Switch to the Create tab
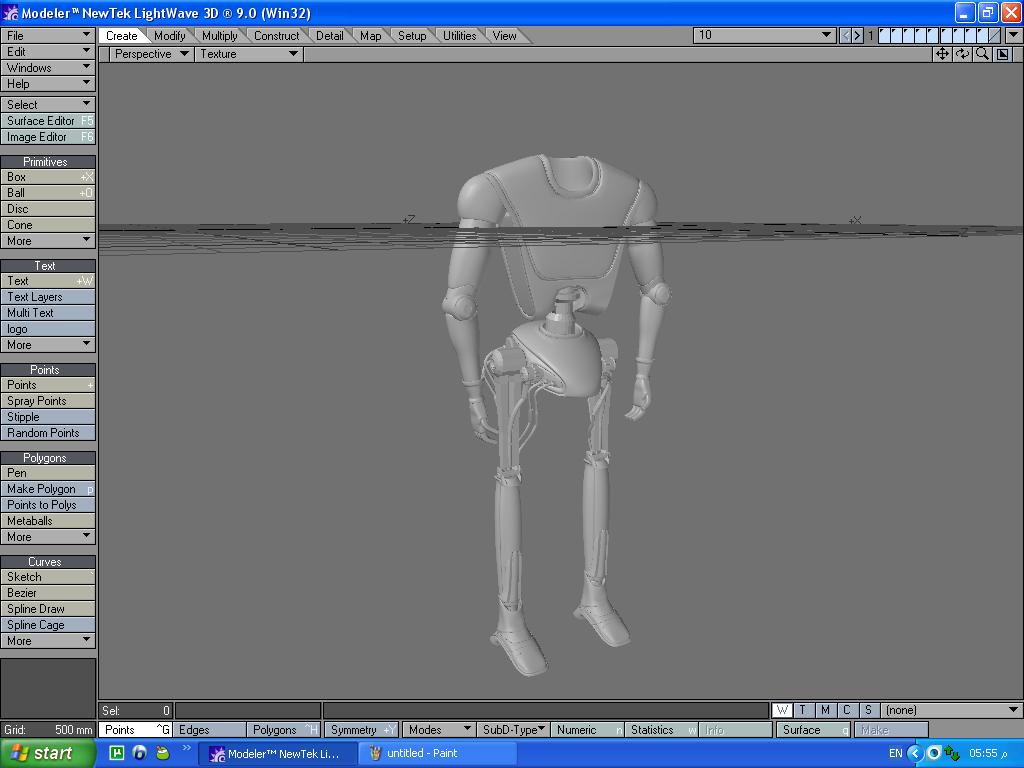This screenshot has height=768, width=1024. pyautogui.click(x=122, y=36)
